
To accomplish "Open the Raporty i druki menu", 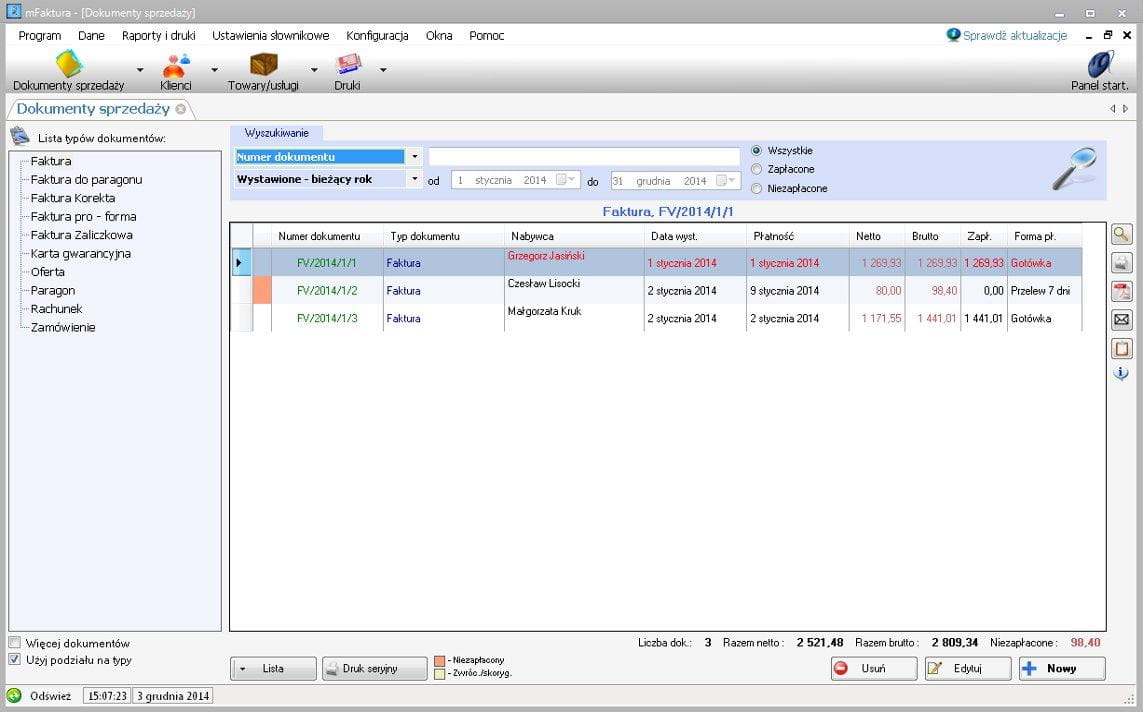I will (x=158, y=35).
